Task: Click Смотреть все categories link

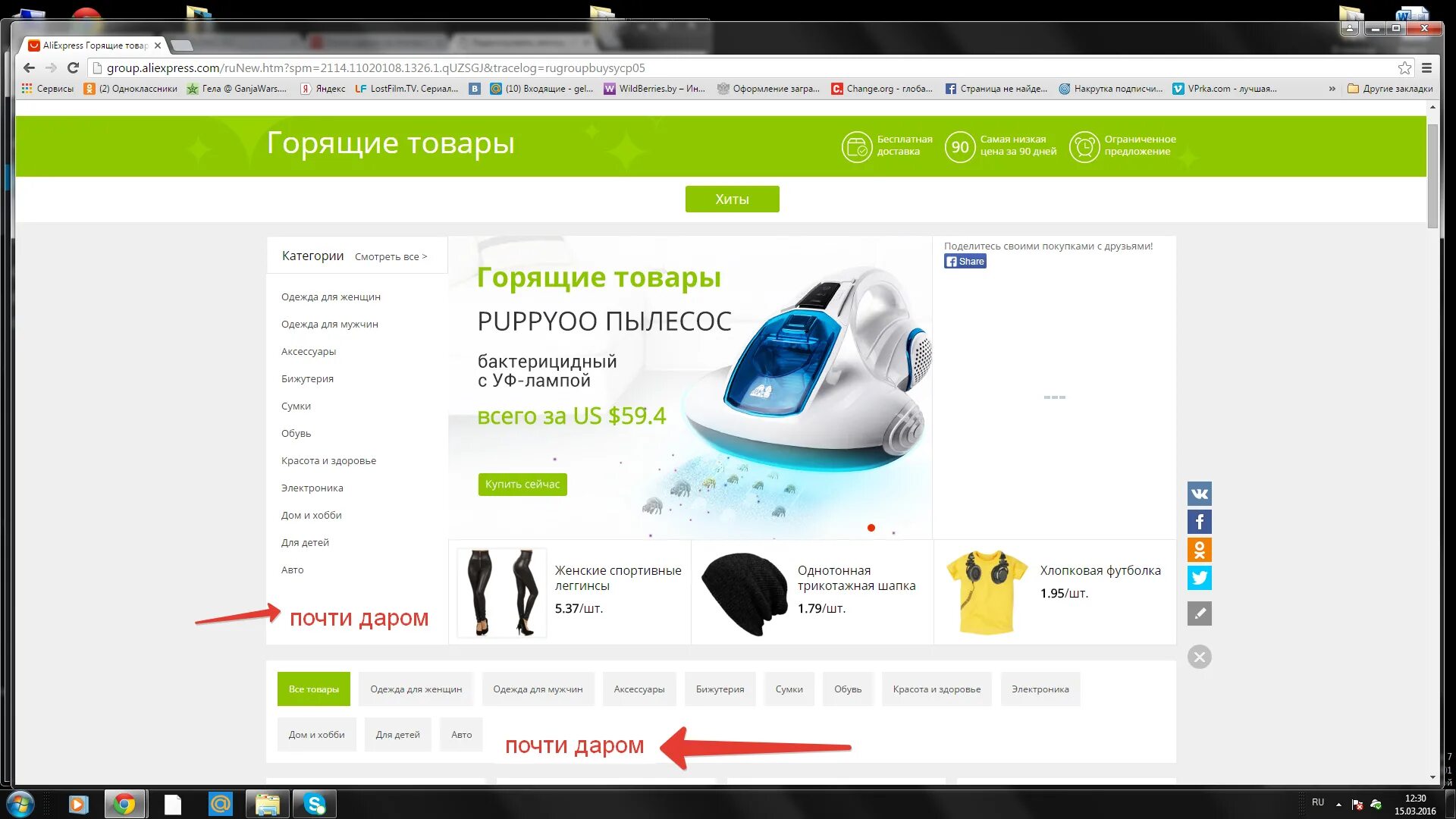Action: click(391, 256)
